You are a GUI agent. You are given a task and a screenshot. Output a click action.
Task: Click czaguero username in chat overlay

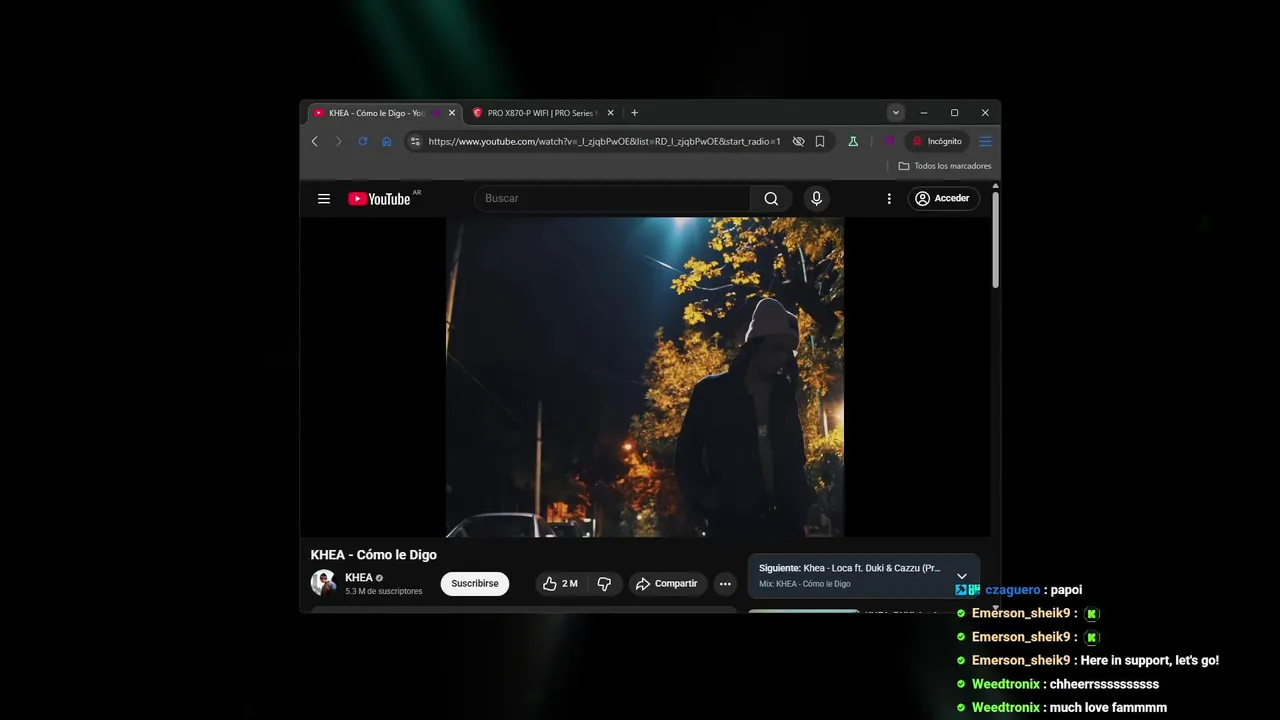(x=1013, y=590)
